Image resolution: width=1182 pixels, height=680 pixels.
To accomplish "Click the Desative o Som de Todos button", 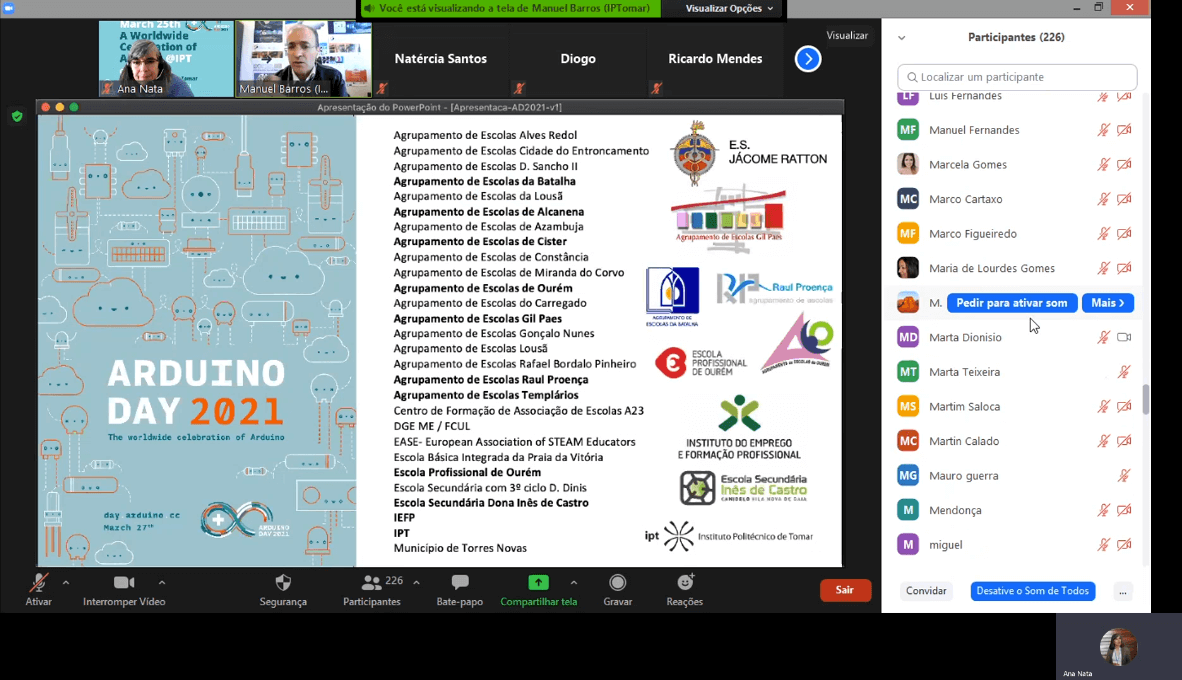I will [x=1032, y=591].
